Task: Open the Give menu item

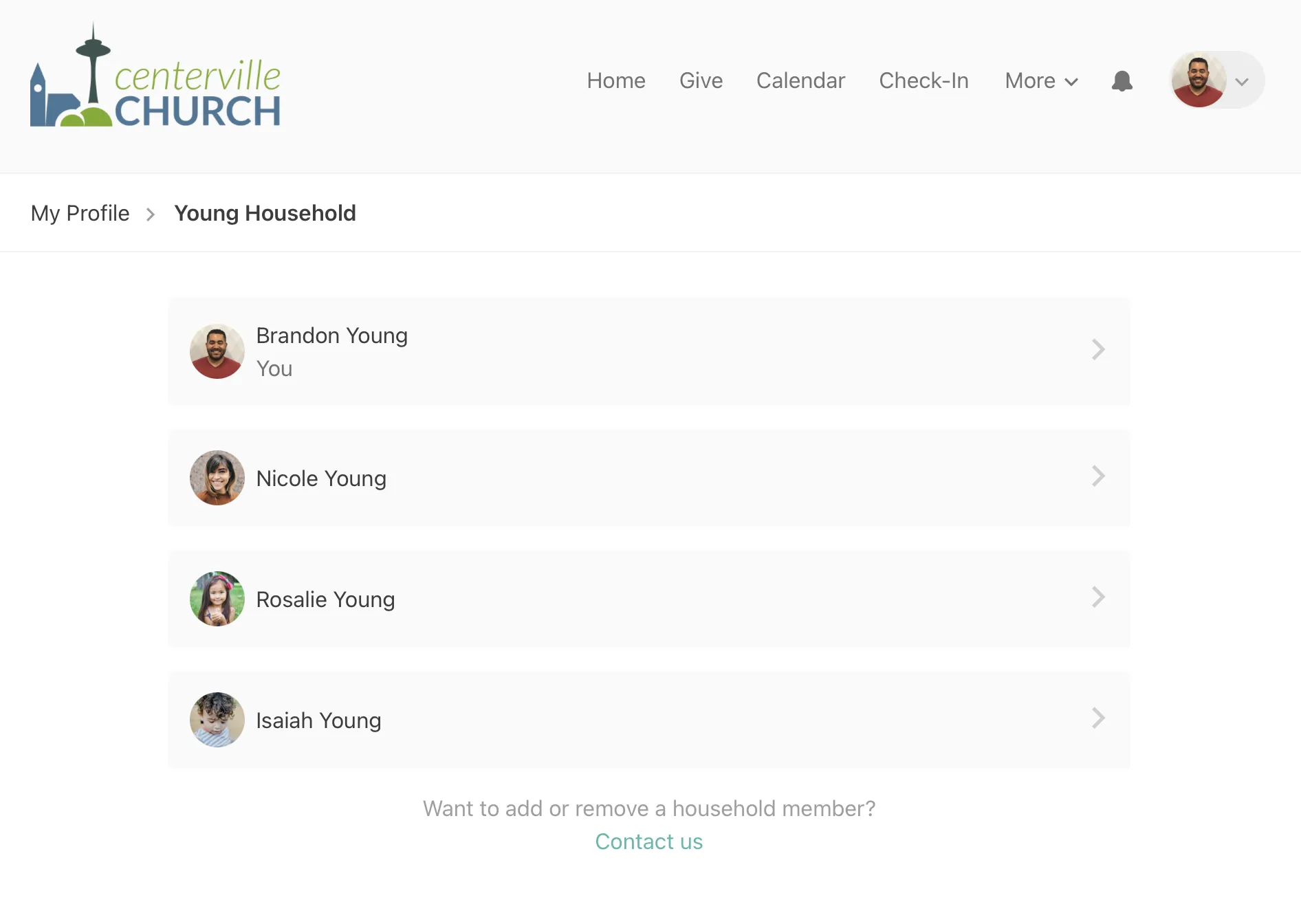Action: point(701,81)
